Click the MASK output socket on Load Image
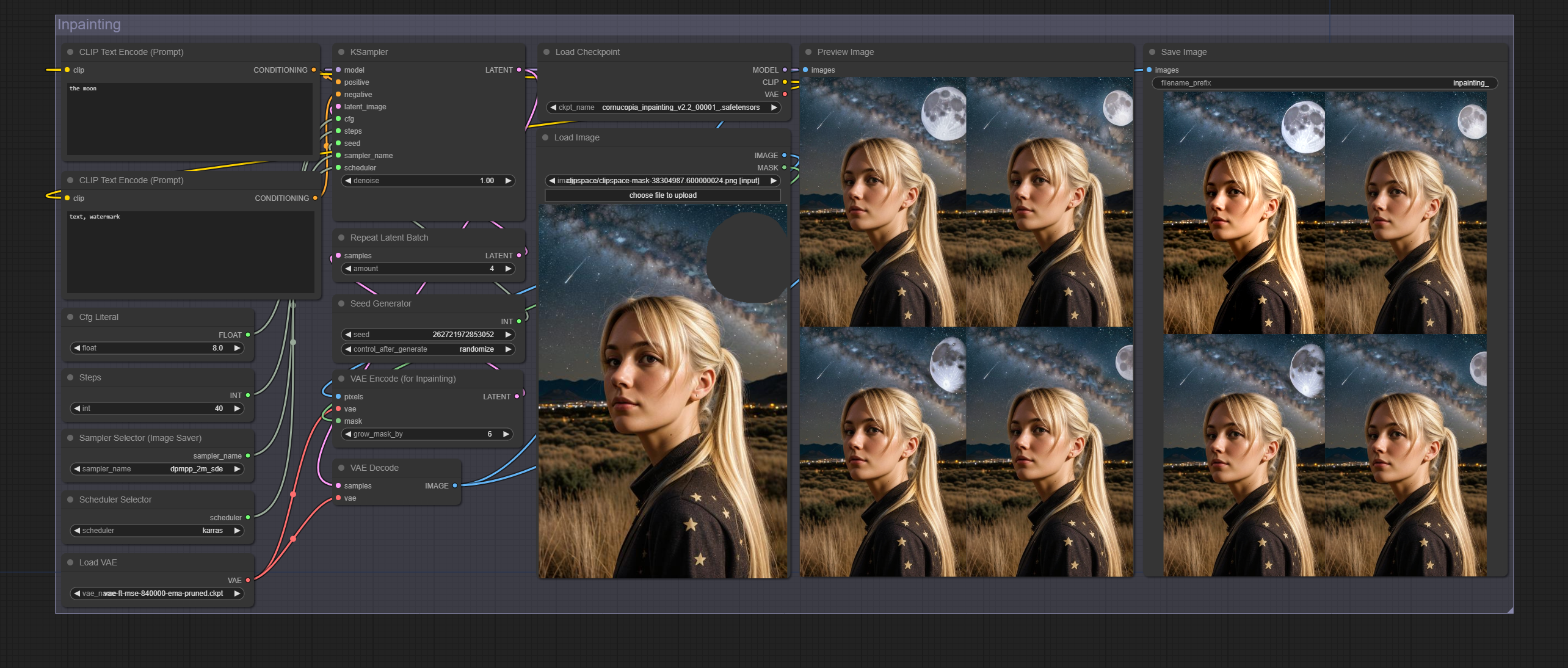Viewport: 1568px width, 668px height. point(785,167)
